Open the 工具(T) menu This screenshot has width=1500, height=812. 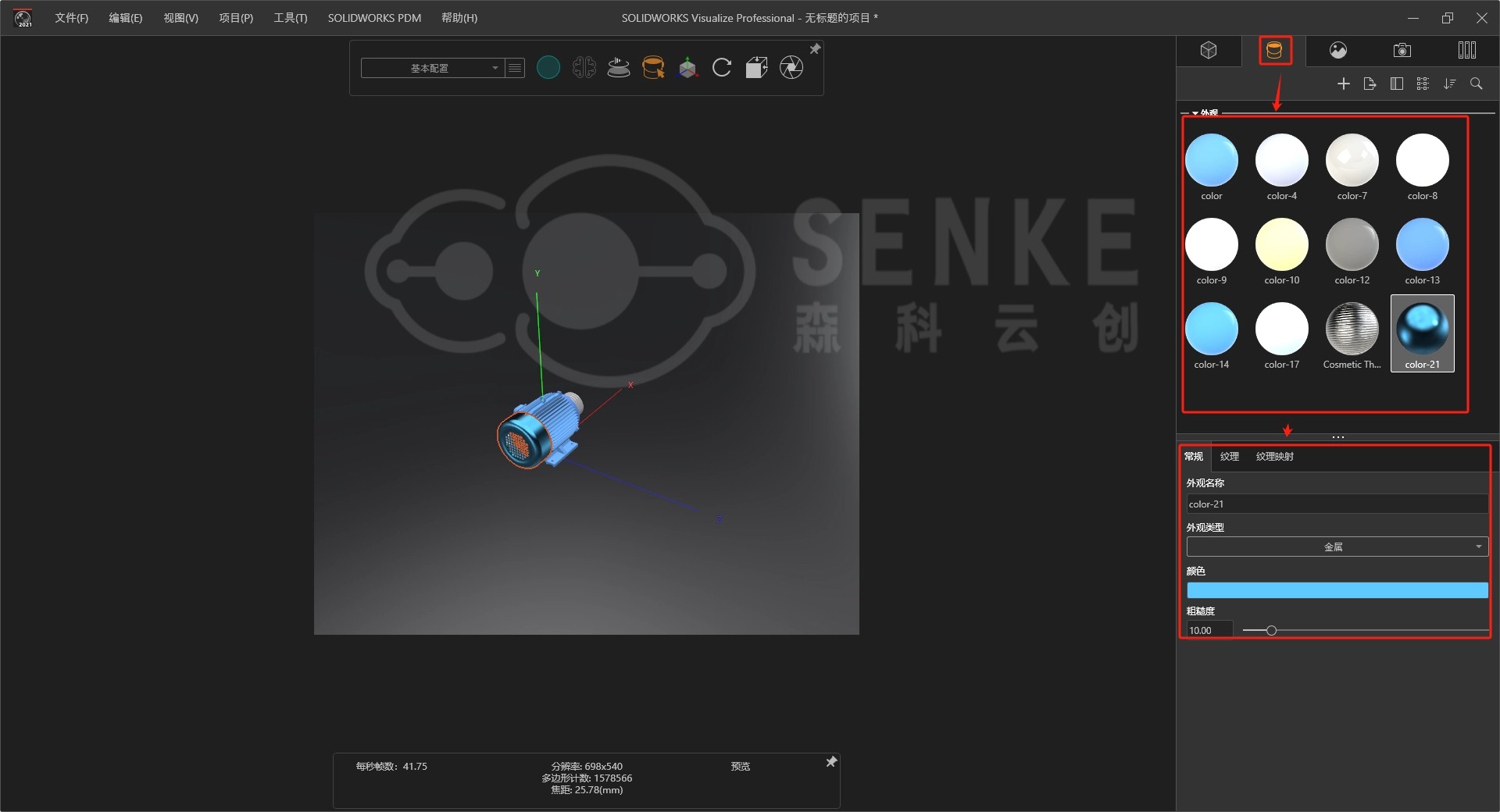[x=290, y=18]
